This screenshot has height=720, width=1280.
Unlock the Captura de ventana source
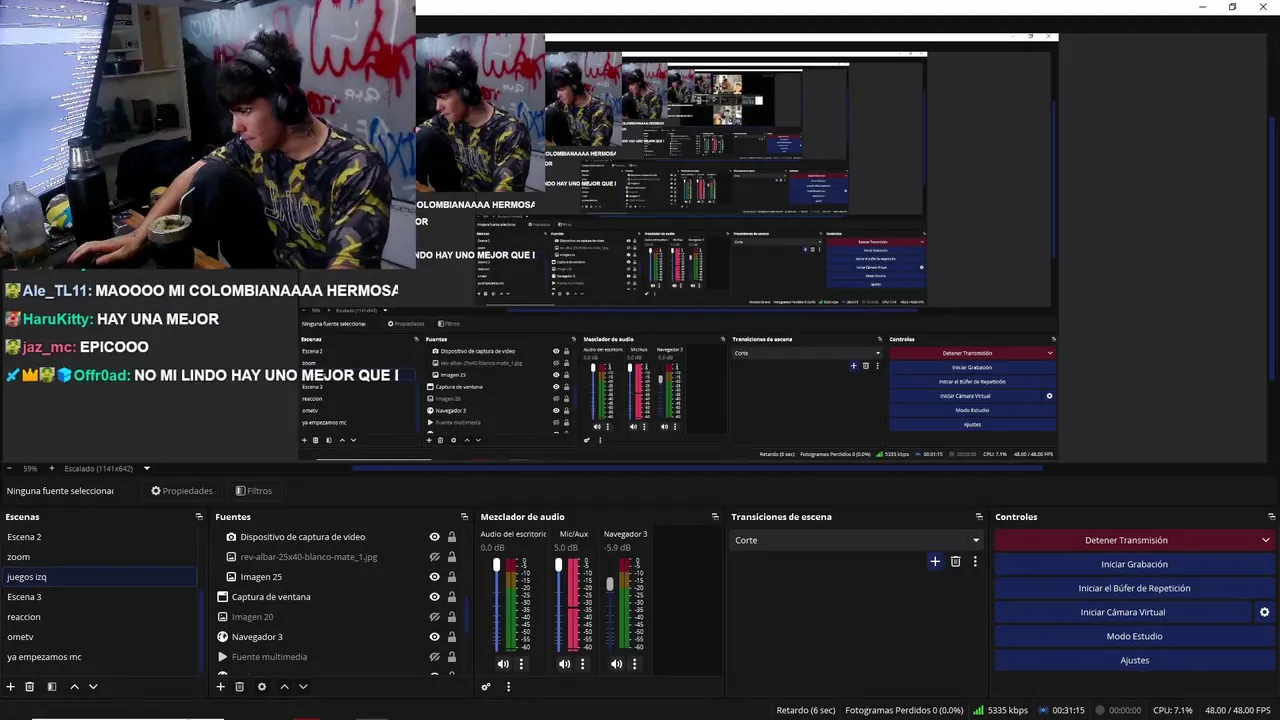(452, 597)
